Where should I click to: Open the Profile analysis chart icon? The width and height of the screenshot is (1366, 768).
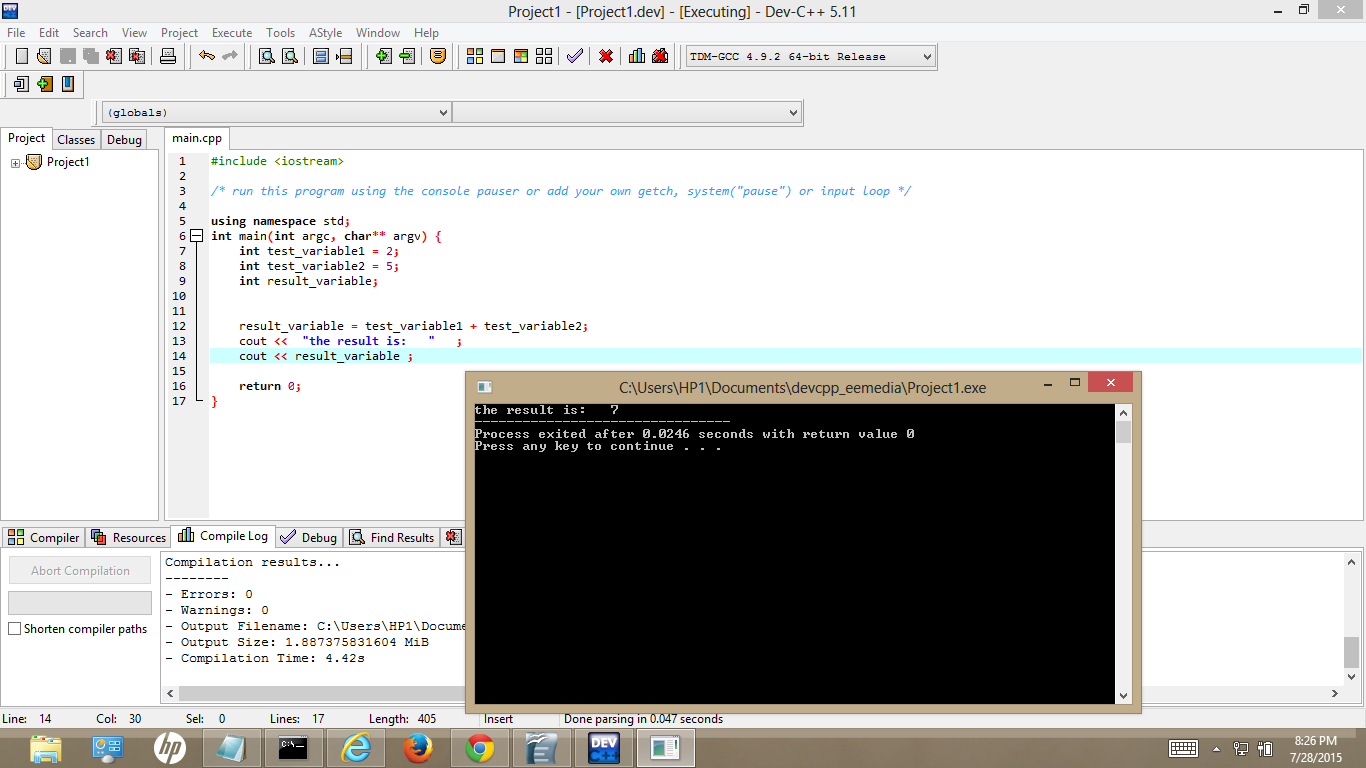tap(637, 56)
